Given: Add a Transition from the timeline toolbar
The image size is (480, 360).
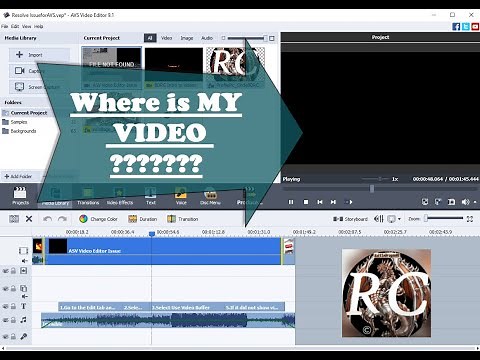Looking at the screenshot, I should [x=183, y=219].
